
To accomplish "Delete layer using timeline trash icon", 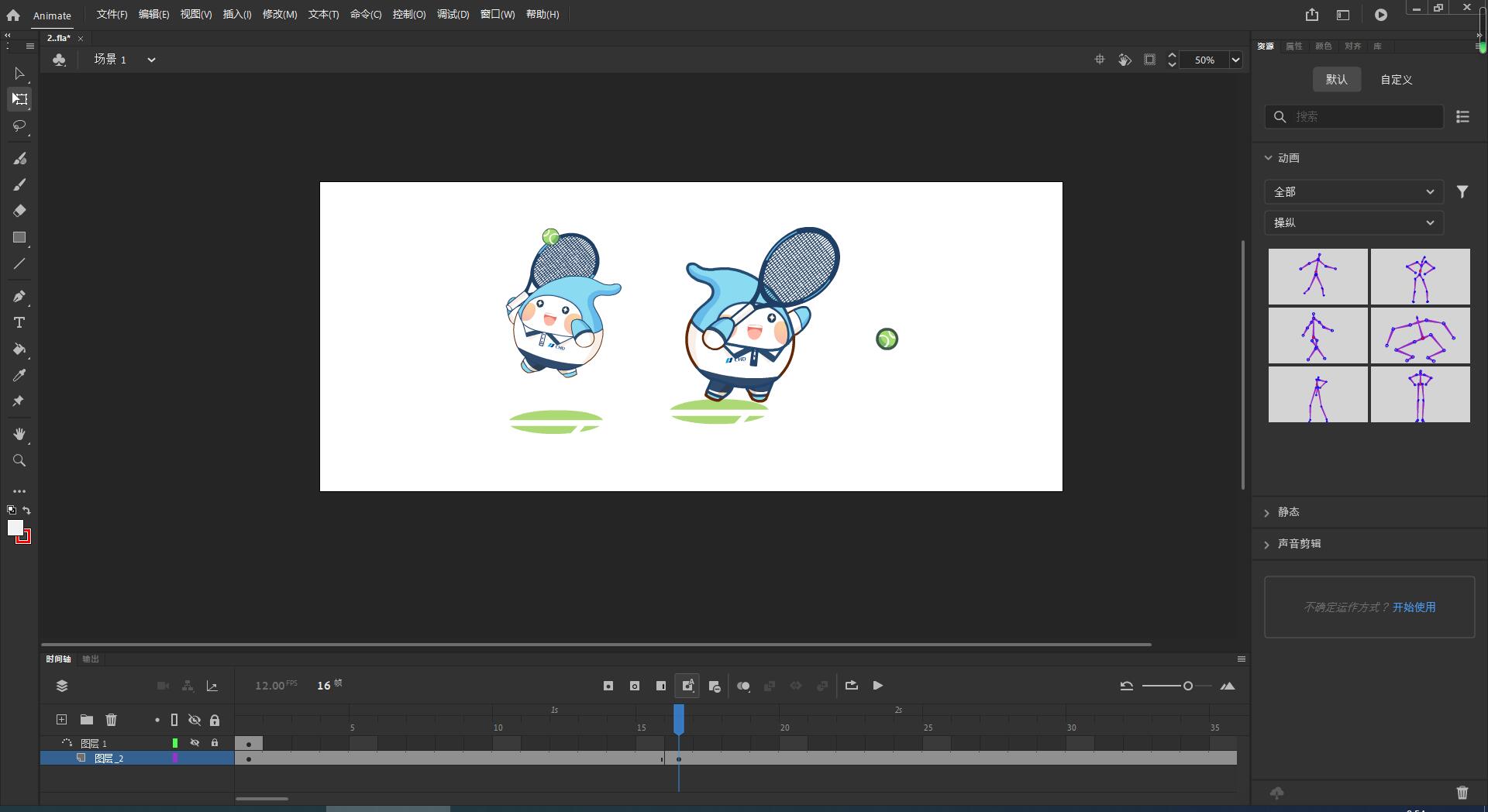I will (112, 720).
